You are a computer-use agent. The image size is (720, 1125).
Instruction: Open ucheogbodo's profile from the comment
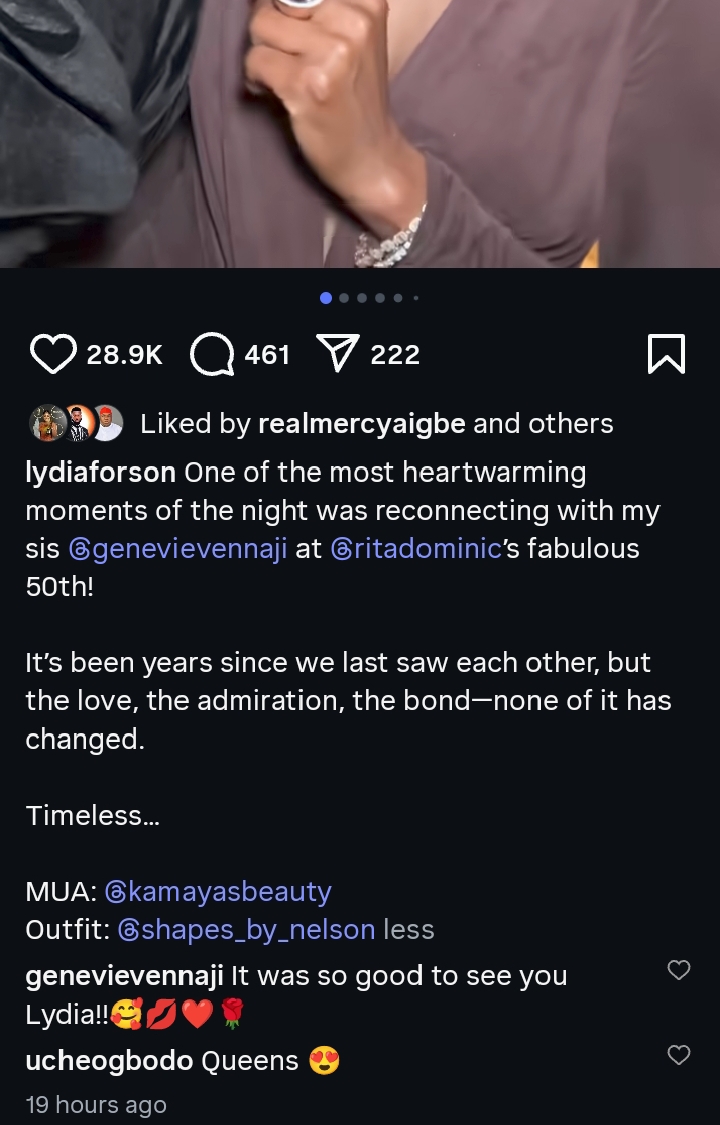coord(109,1060)
